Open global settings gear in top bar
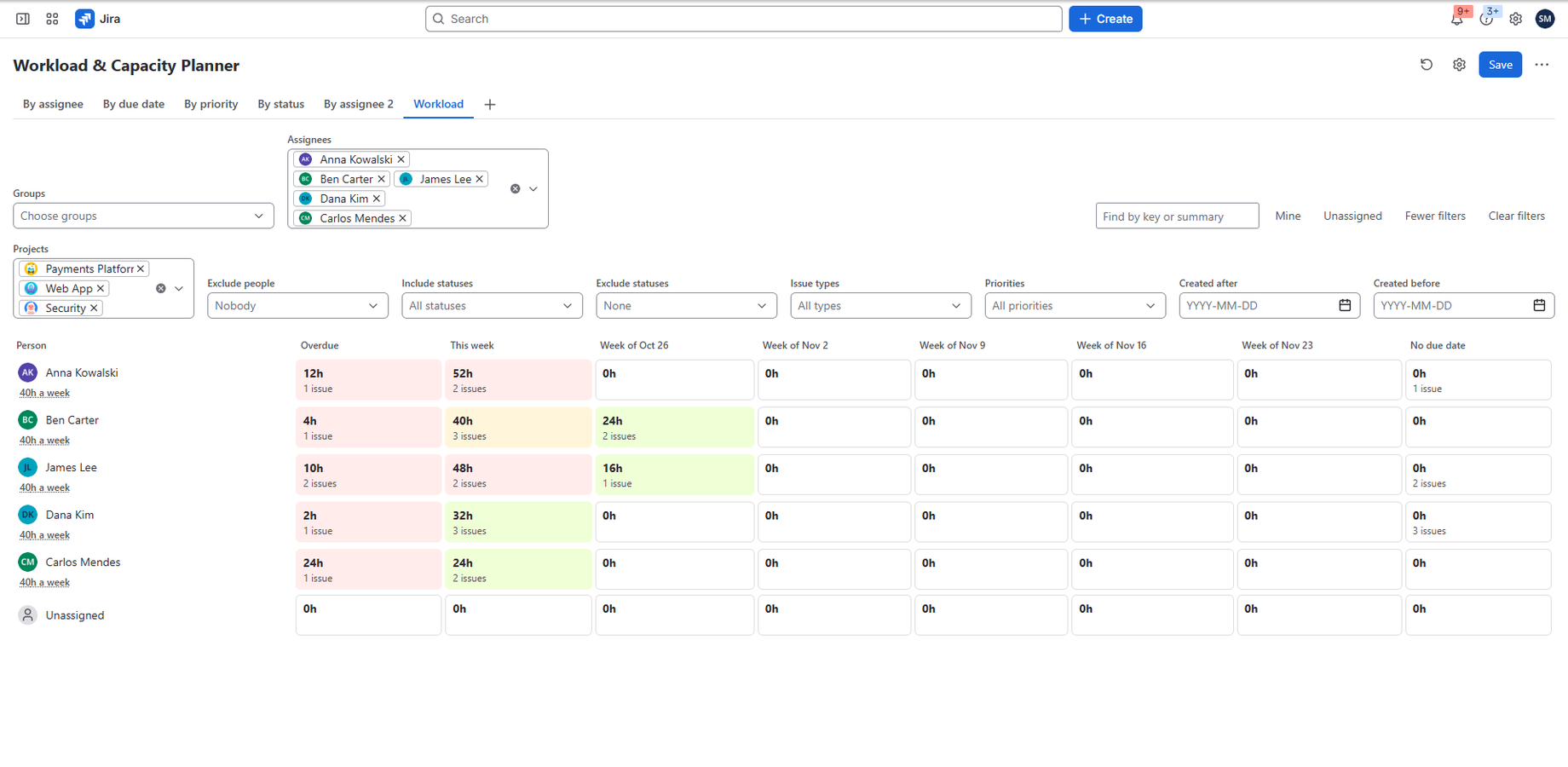This screenshot has height=767, width=1568. coord(1515,19)
